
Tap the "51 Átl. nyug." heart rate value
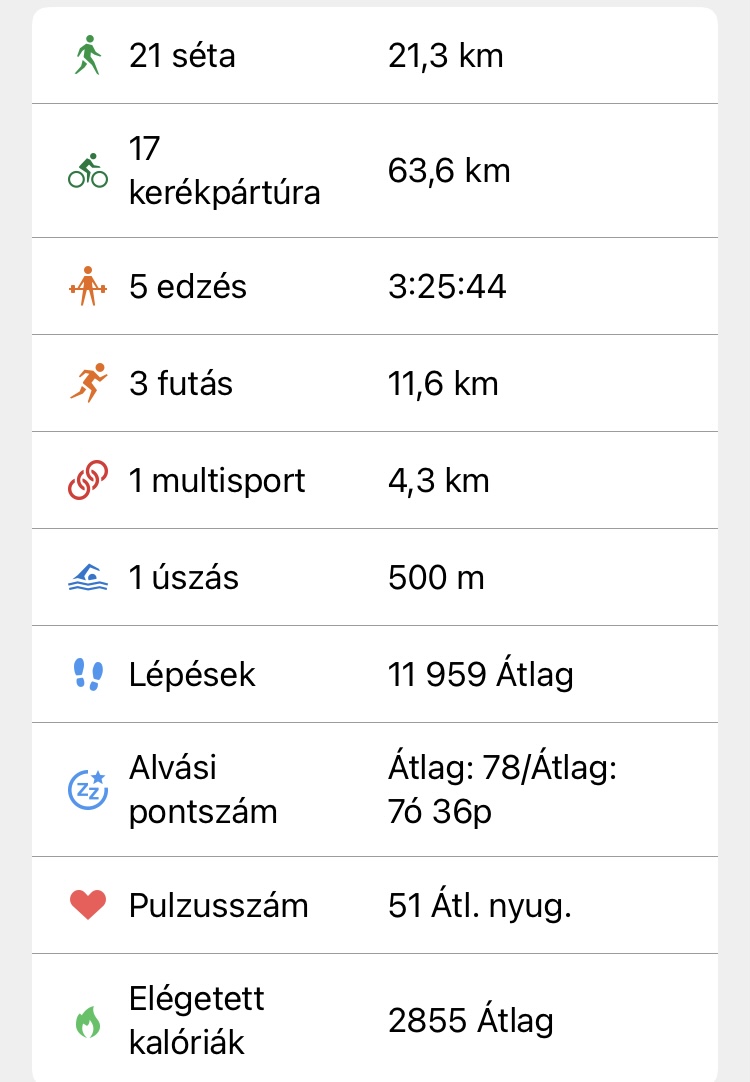[x=479, y=905]
